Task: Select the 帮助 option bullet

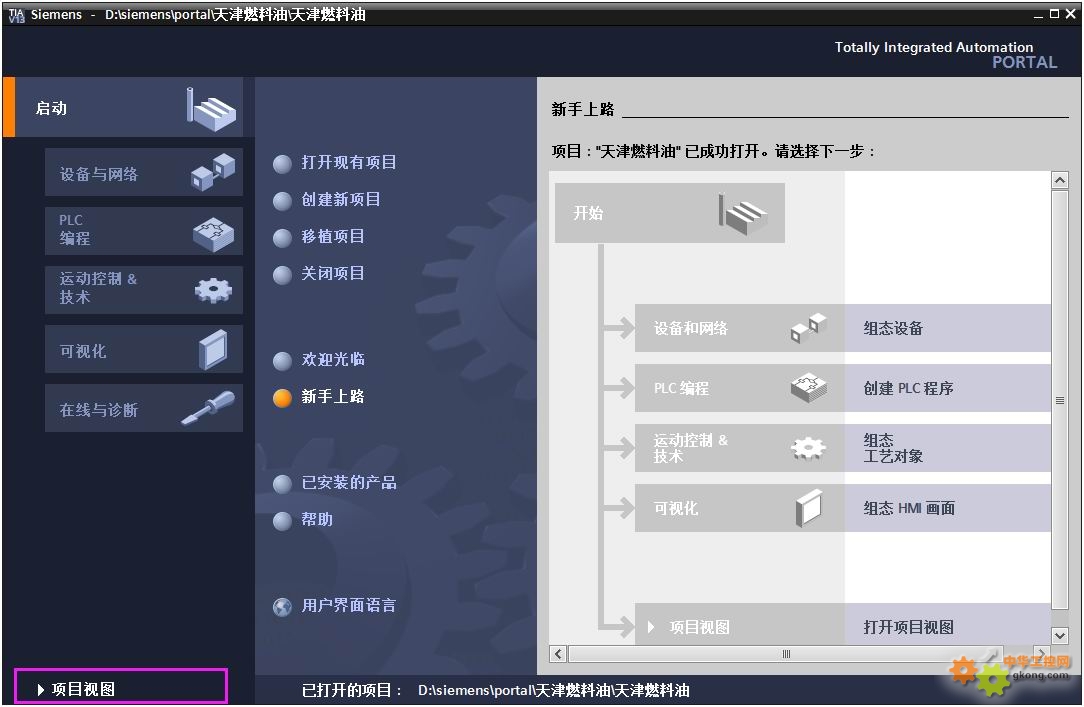Action: (x=282, y=521)
